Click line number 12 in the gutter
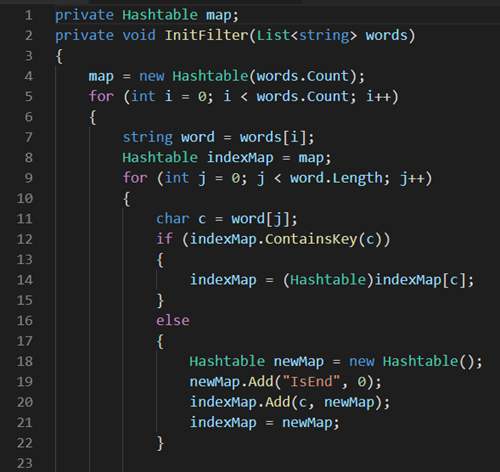Viewport: 500px width, 472px height. click(24, 239)
